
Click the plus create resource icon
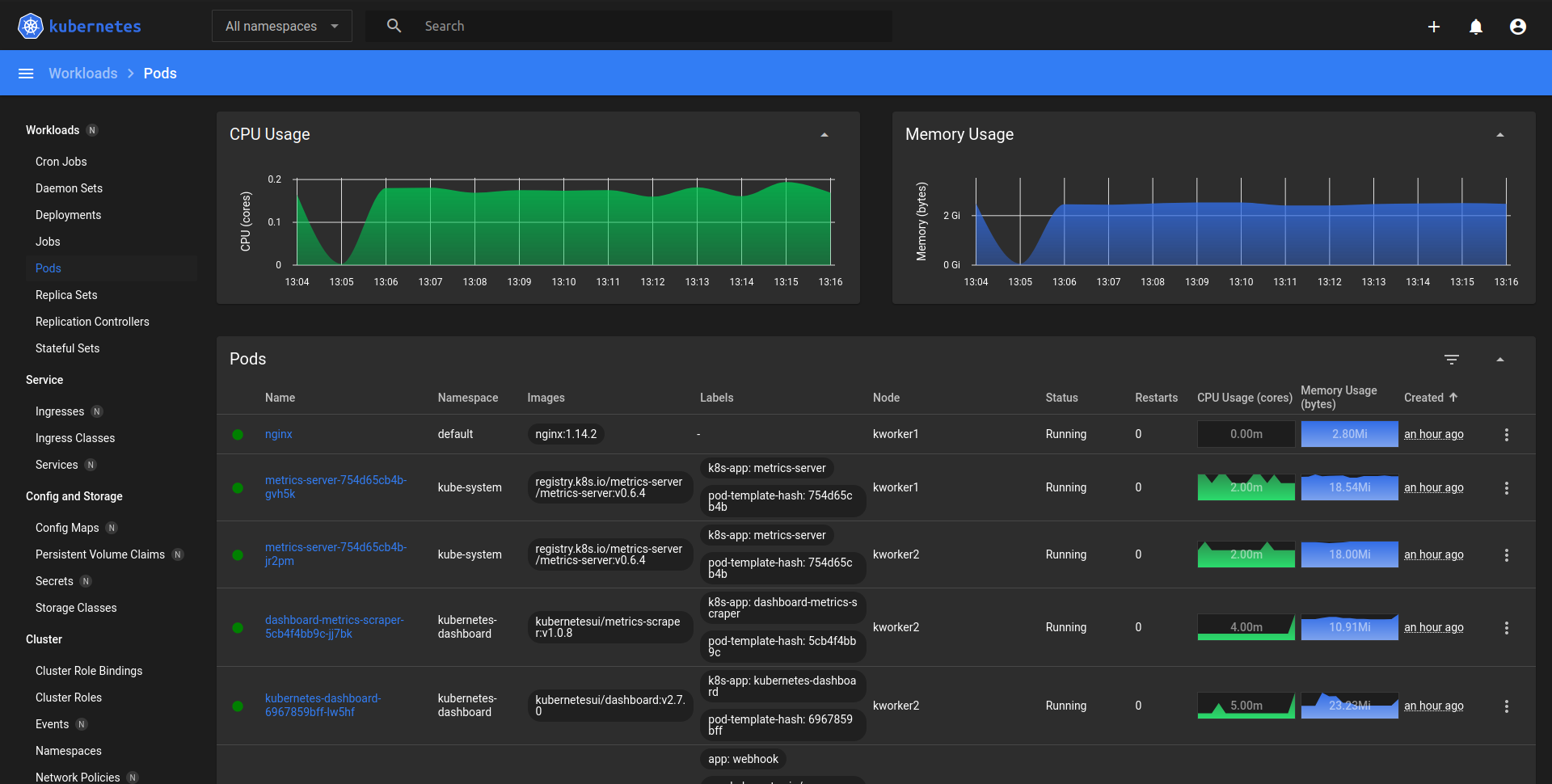click(x=1434, y=27)
